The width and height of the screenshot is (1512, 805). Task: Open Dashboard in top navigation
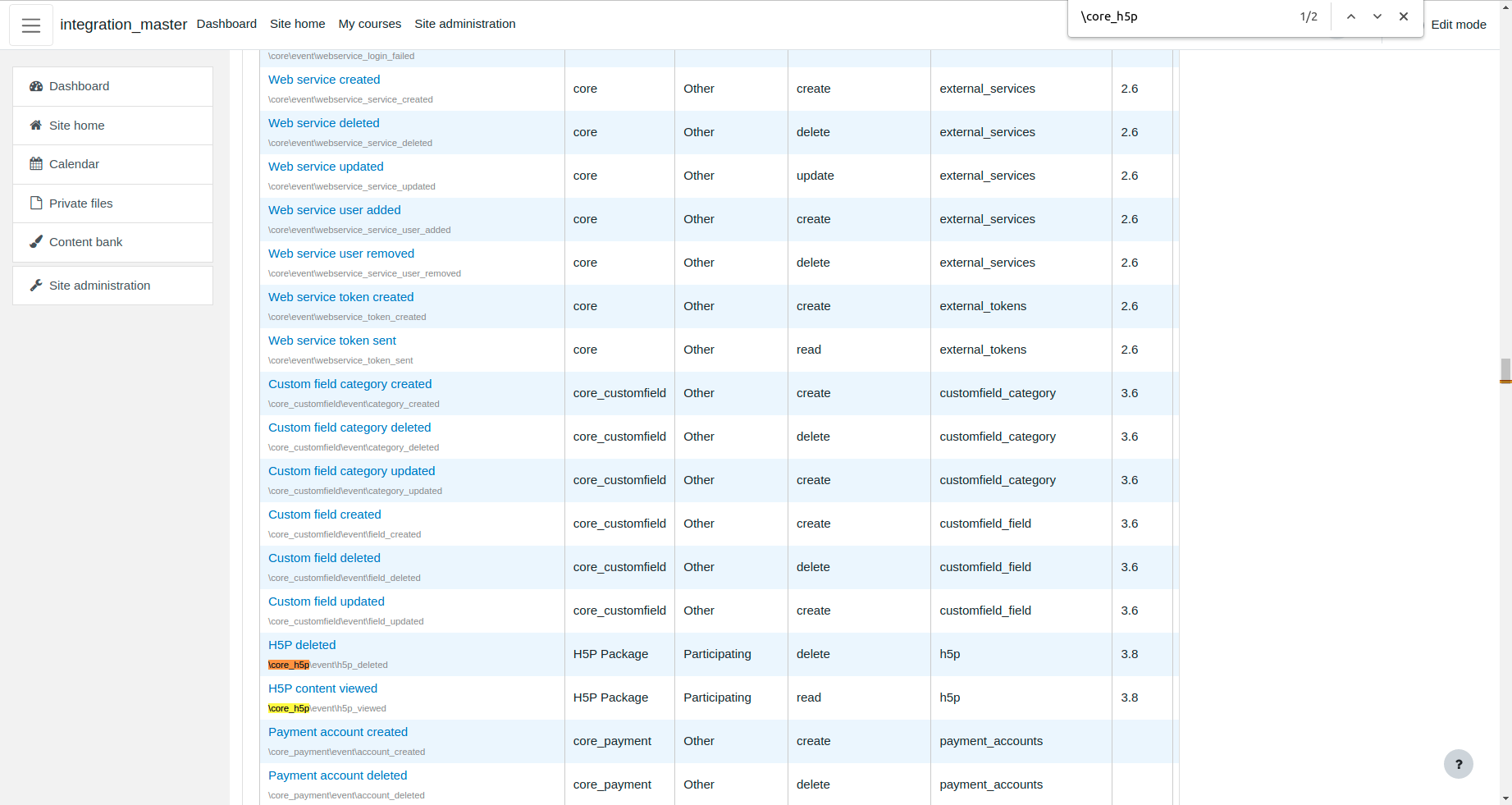click(226, 24)
